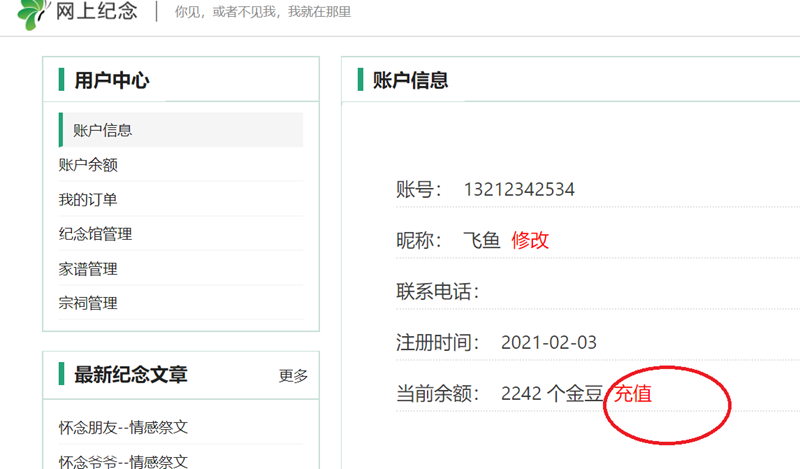Click the 2242 个金豆 balance text
The width and height of the screenshot is (800, 469).
click(x=552, y=394)
